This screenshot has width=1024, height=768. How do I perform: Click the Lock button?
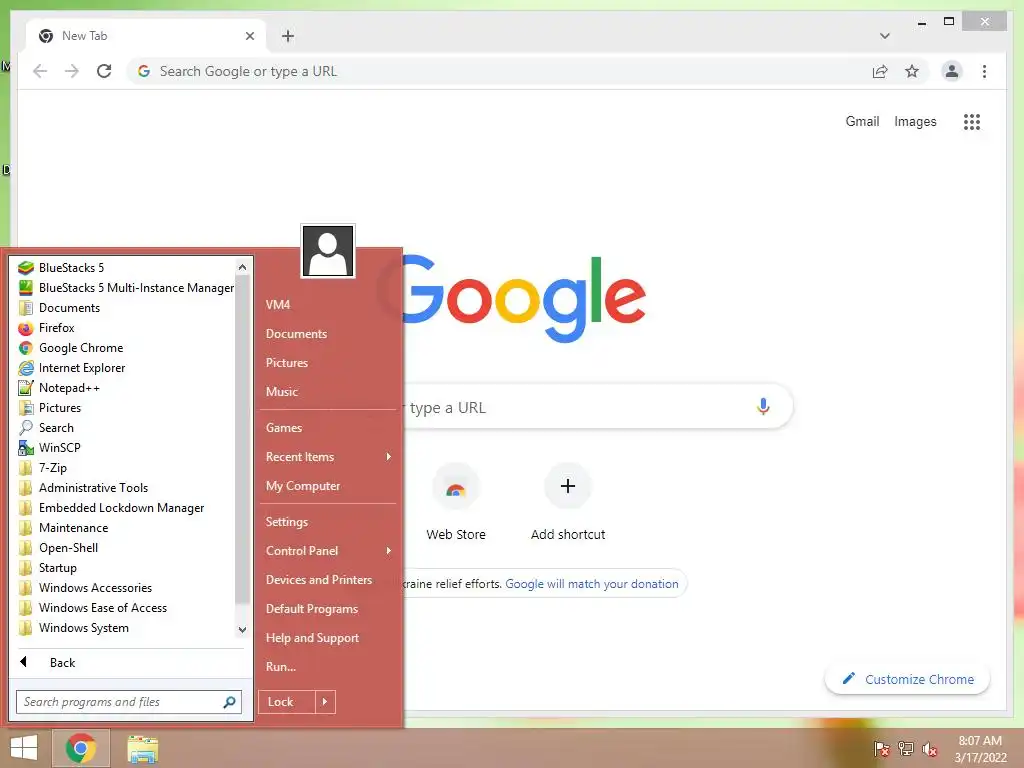pos(287,702)
